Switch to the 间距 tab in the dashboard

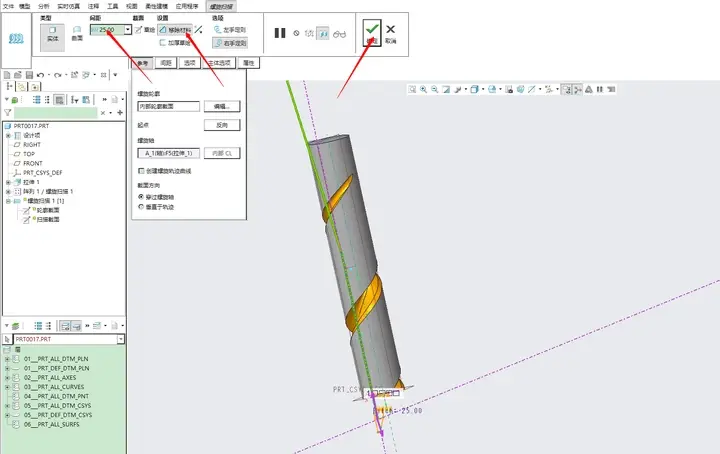point(166,63)
